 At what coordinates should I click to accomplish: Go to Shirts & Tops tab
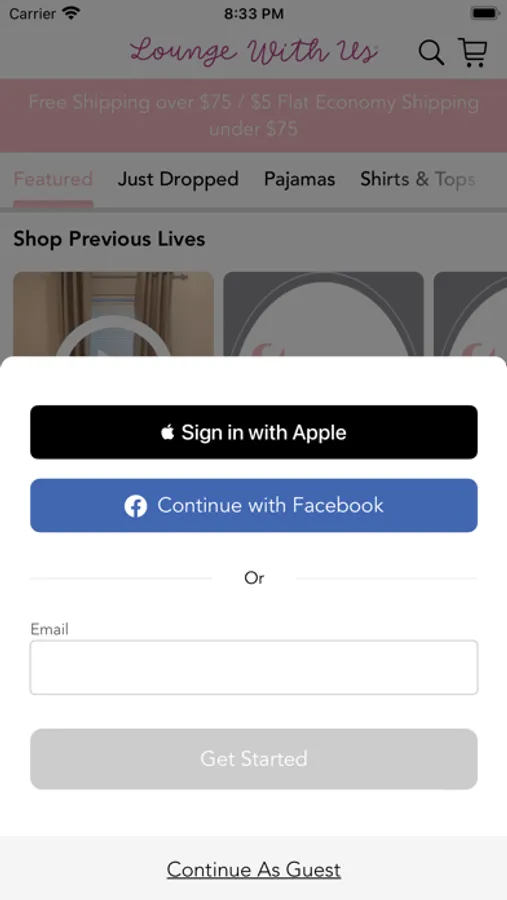click(417, 179)
